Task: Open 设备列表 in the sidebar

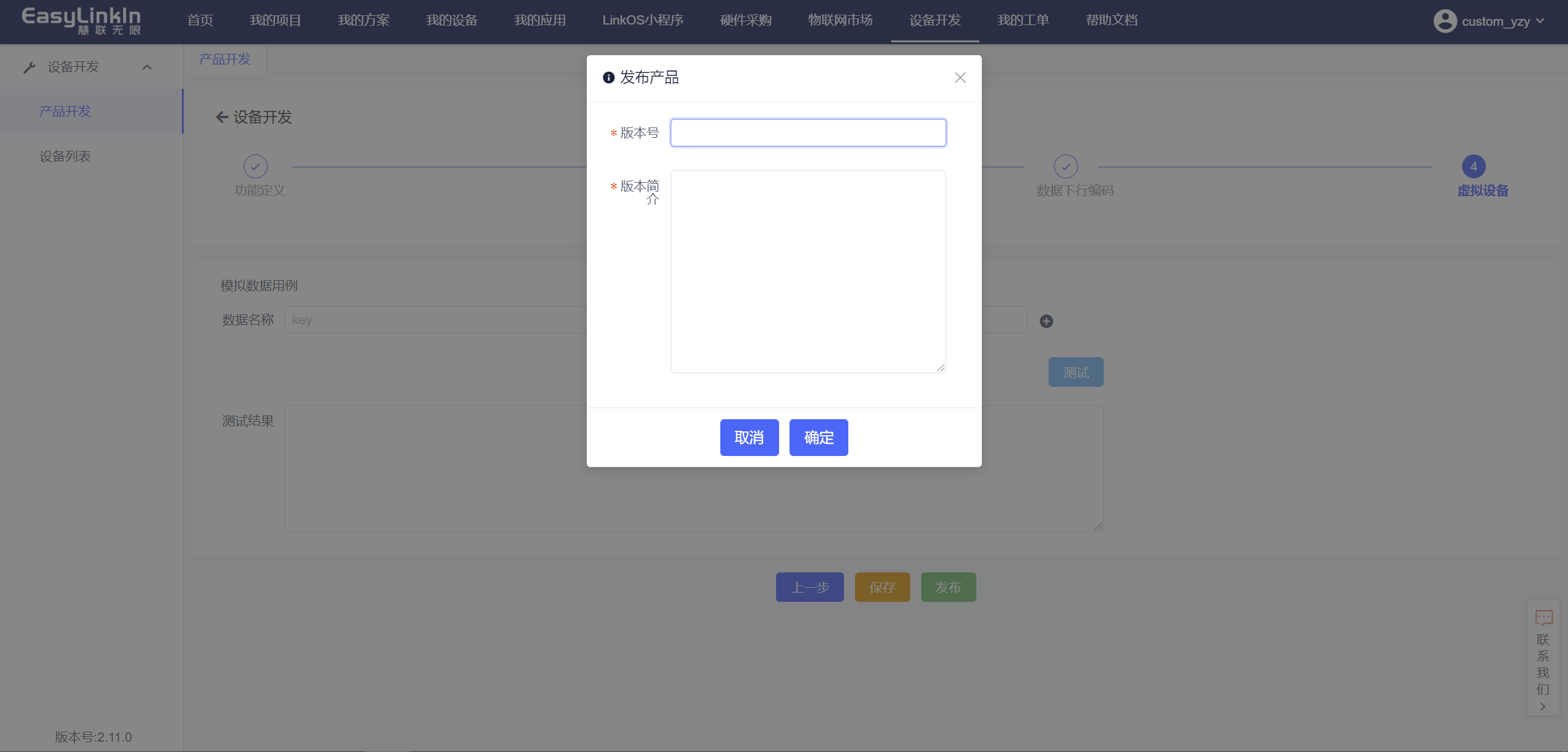Action: [91, 156]
